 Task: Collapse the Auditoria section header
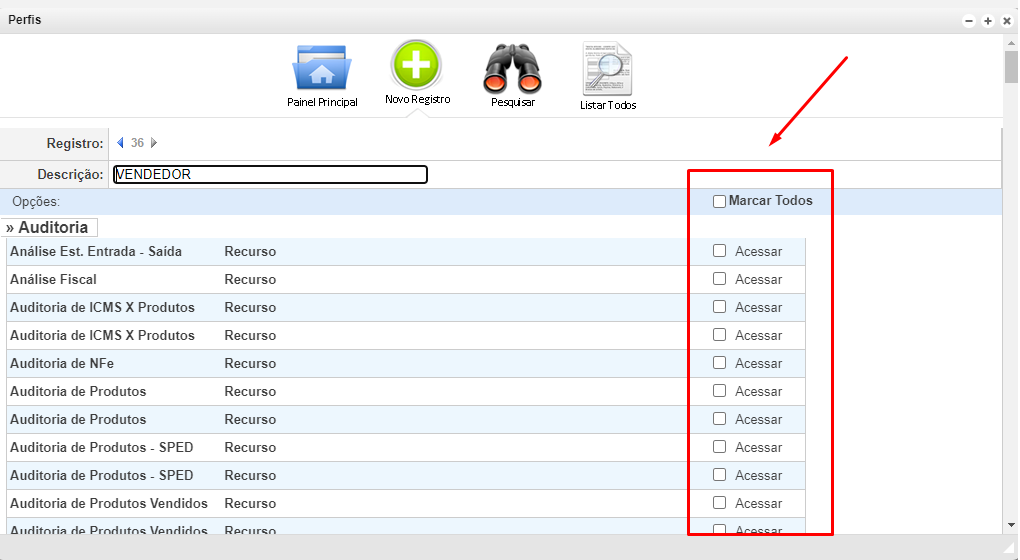48,228
